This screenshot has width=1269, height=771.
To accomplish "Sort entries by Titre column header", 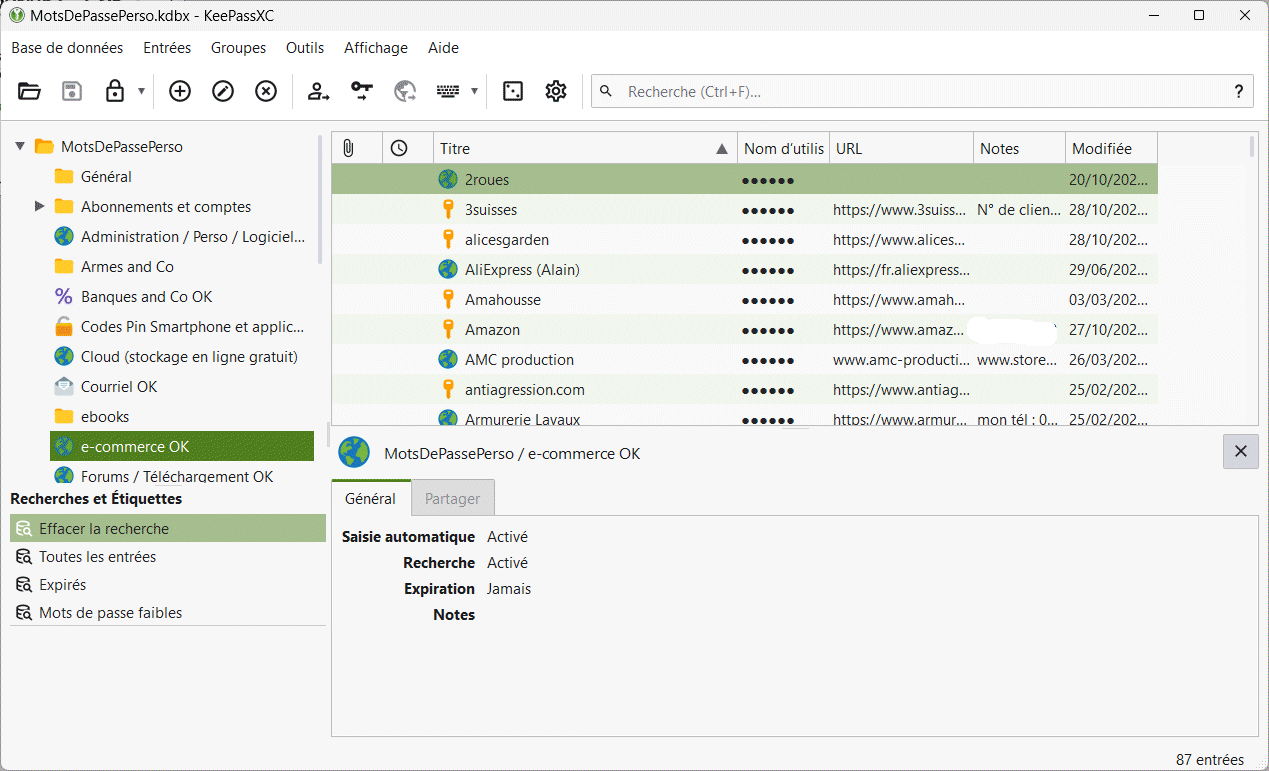I will (585, 148).
